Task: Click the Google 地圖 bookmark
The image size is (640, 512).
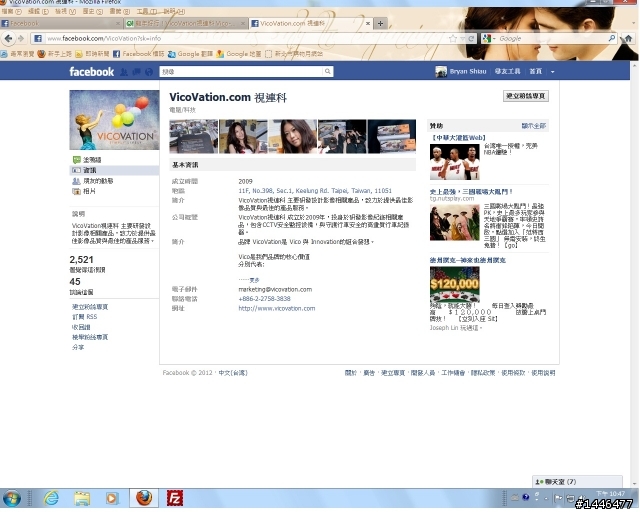Action: click(x=239, y=54)
